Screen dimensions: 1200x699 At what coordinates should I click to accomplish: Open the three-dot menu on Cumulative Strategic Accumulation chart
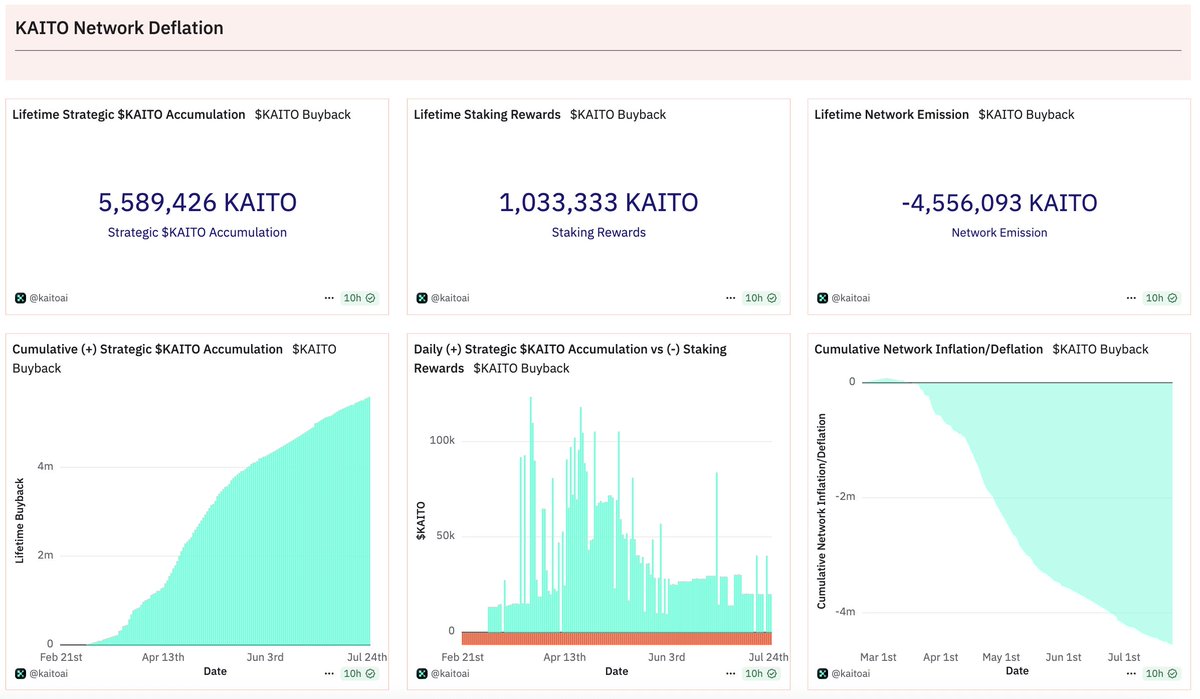(329, 674)
